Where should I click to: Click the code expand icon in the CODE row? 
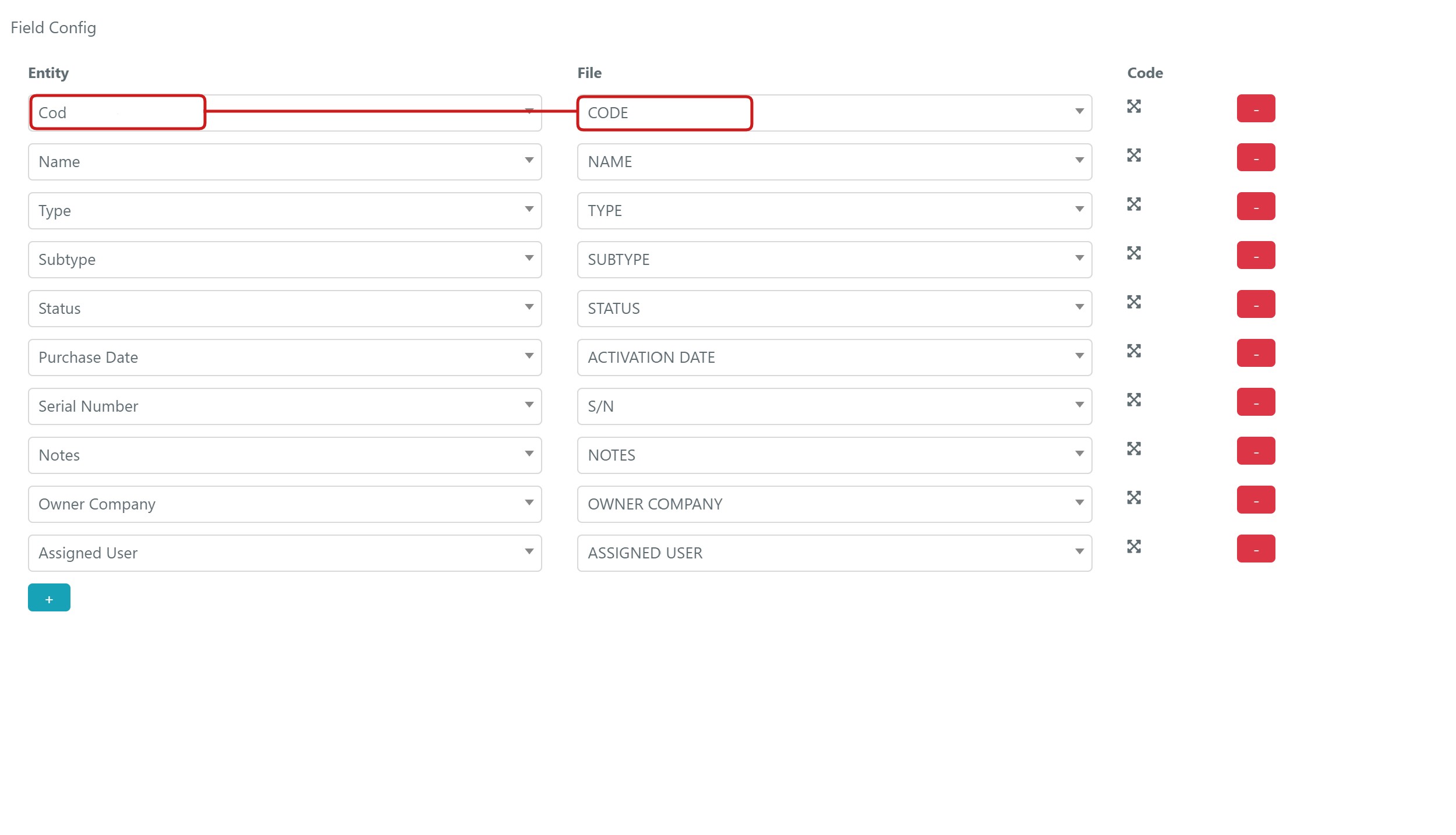1133,107
